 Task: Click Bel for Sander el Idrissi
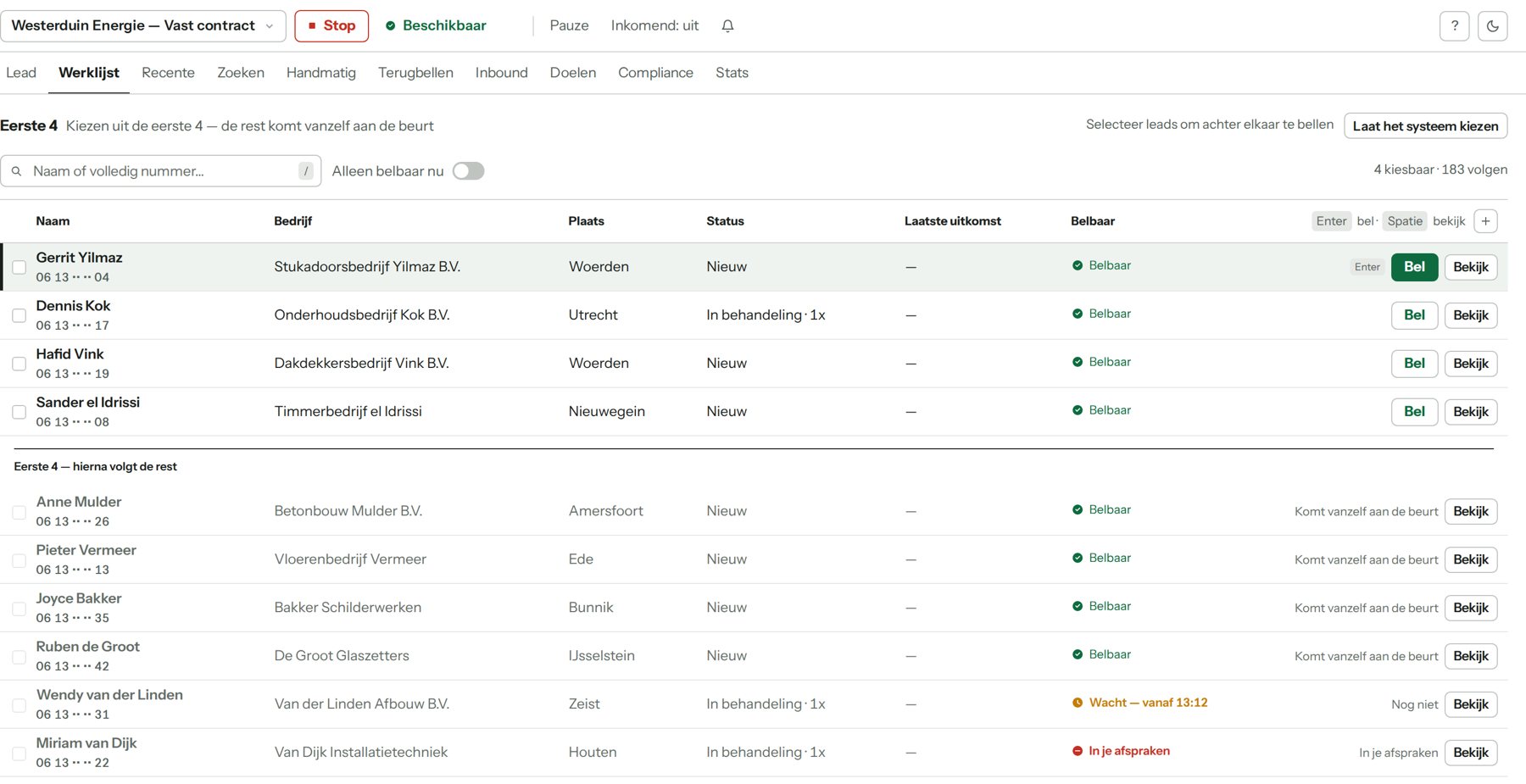click(1414, 412)
